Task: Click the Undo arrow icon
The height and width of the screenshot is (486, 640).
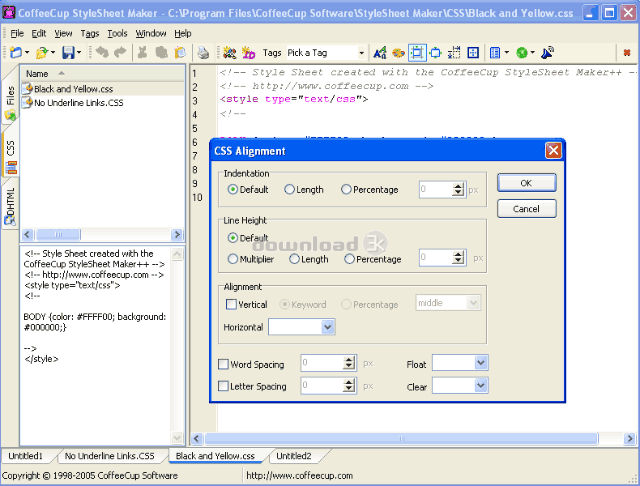Action: point(102,52)
